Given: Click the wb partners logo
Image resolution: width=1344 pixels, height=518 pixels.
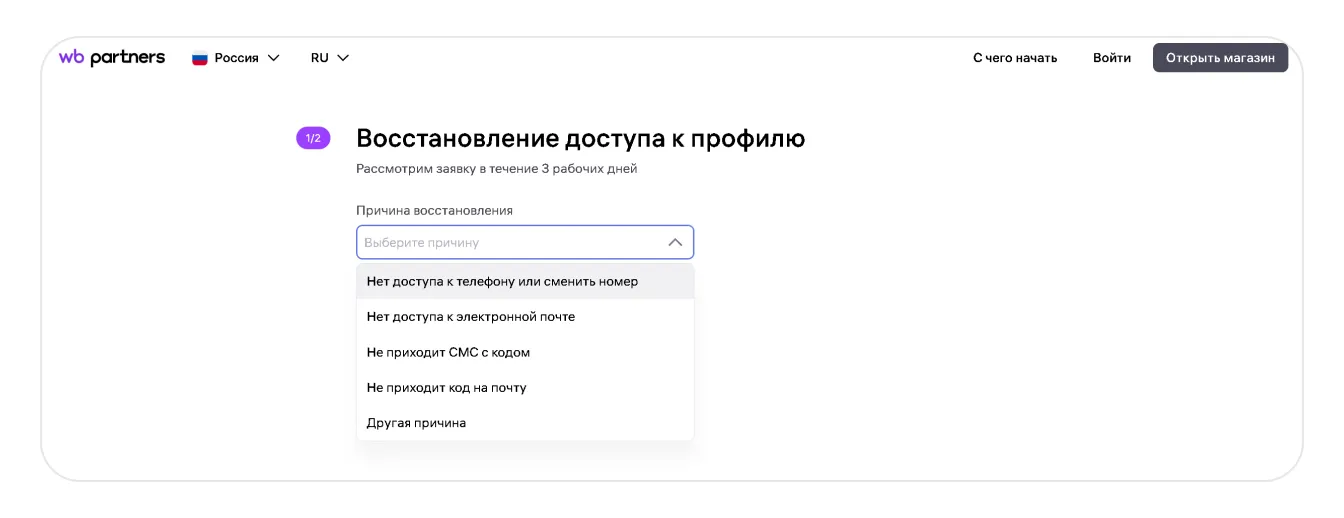Looking at the screenshot, I should coord(111,58).
